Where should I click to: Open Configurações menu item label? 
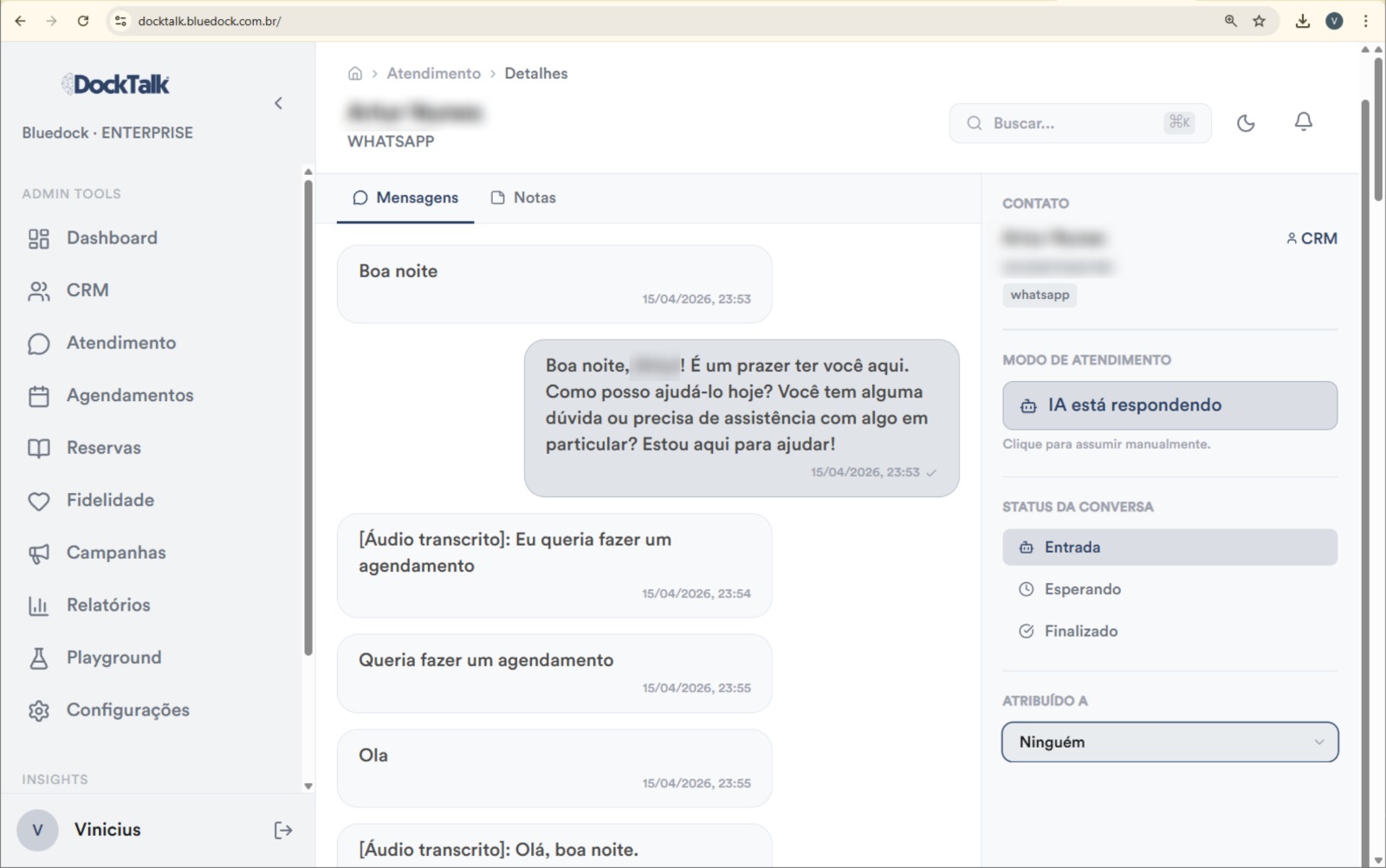[x=128, y=710]
